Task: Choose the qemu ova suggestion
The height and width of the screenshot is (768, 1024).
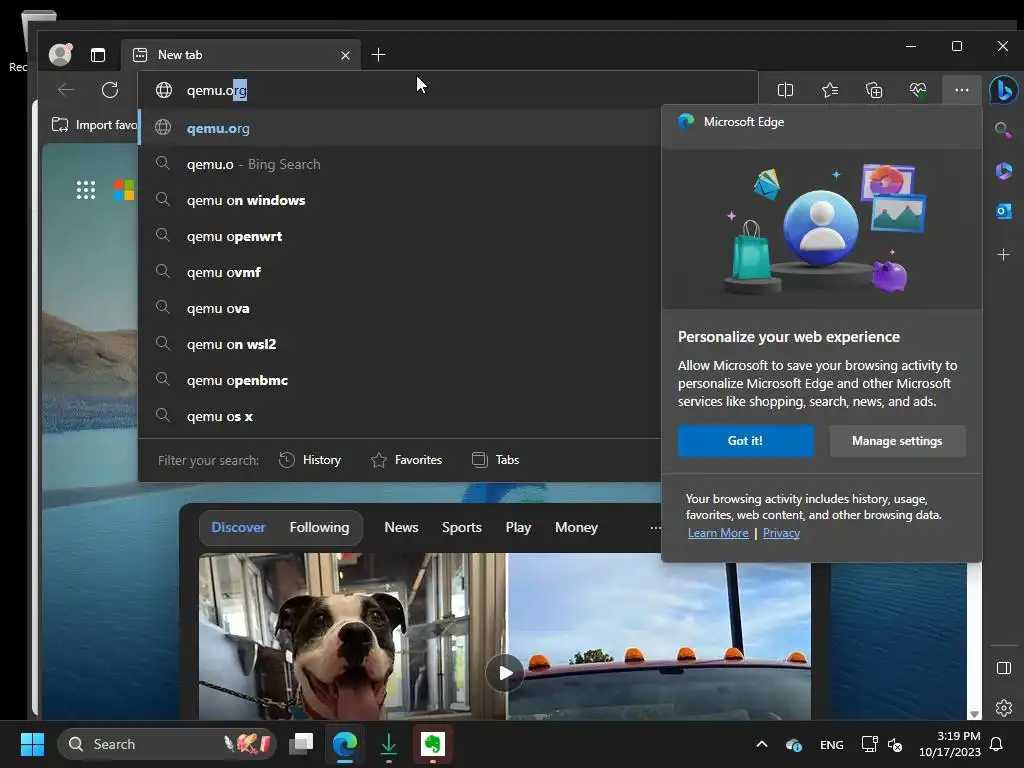Action: click(x=401, y=308)
